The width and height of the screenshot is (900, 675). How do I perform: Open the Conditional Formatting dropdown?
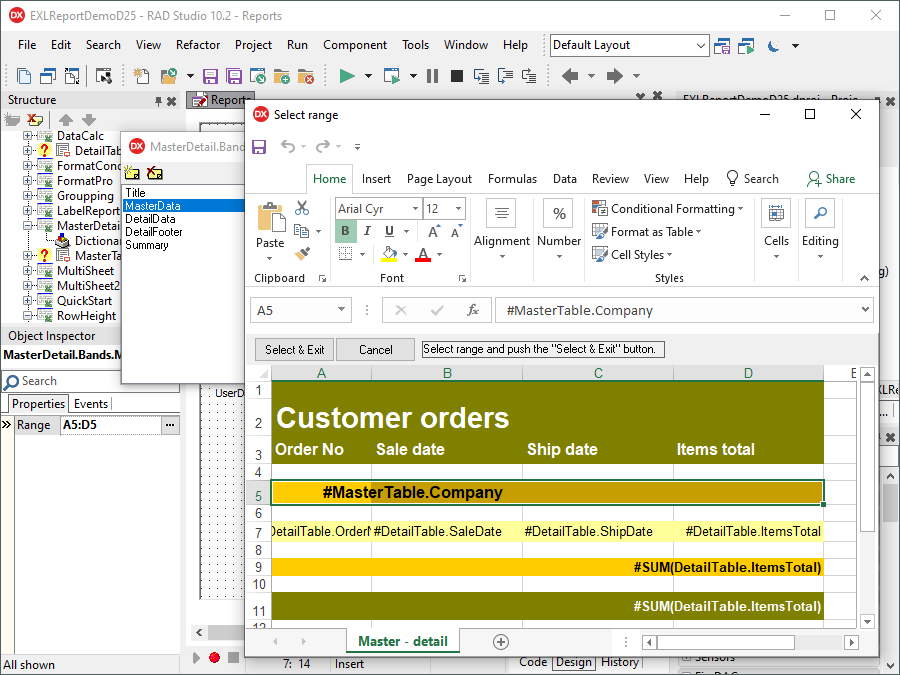click(x=667, y=209)
